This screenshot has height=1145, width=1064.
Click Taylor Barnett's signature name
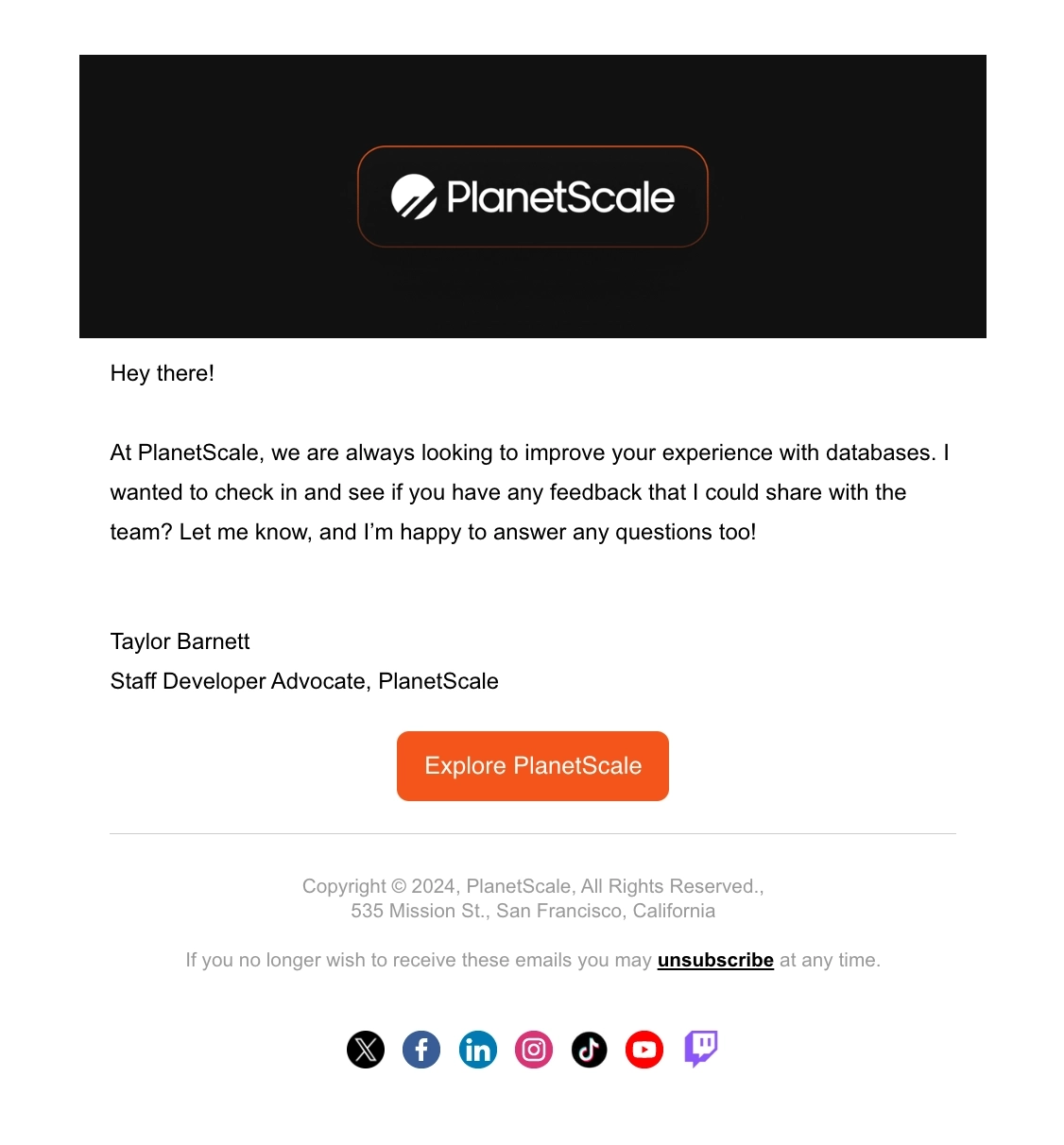180,641
